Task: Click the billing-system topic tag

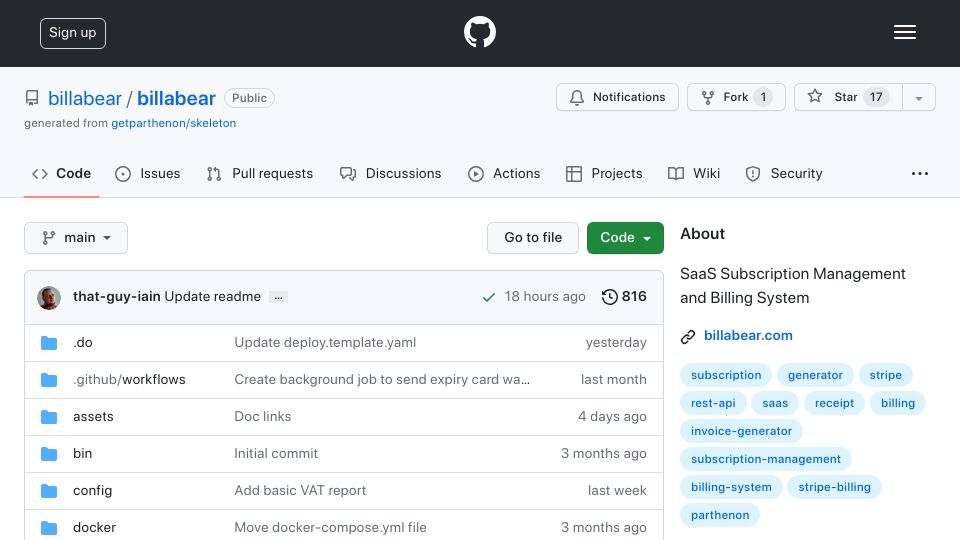Action: [731, 488]
